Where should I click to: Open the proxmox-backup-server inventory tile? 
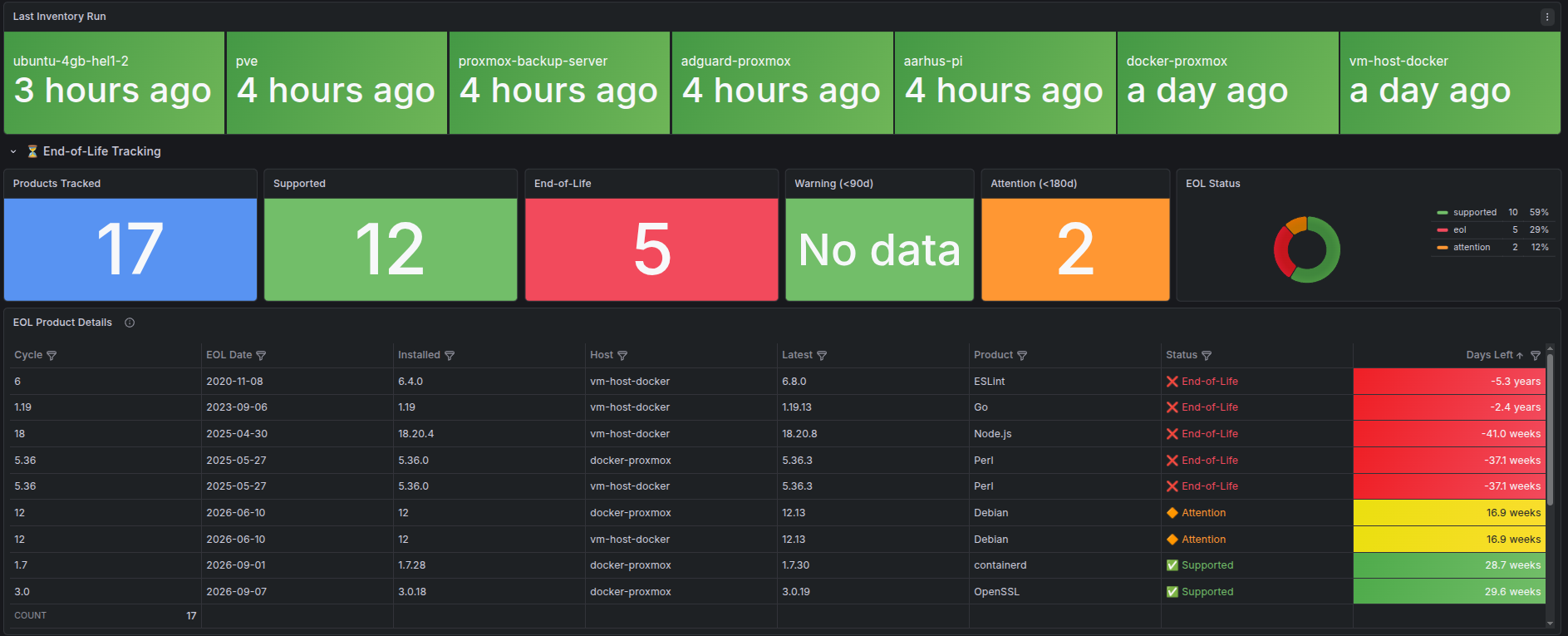coord(559,83)
